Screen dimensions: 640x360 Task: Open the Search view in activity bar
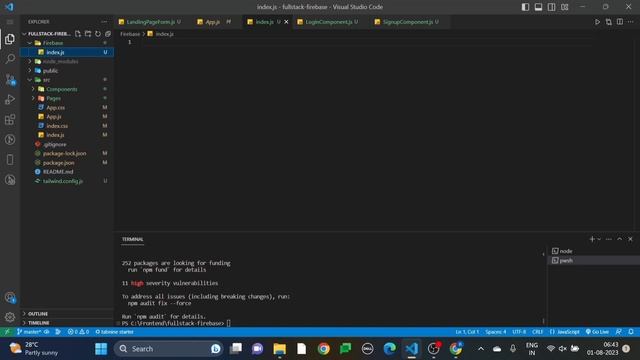pos(10,59)
